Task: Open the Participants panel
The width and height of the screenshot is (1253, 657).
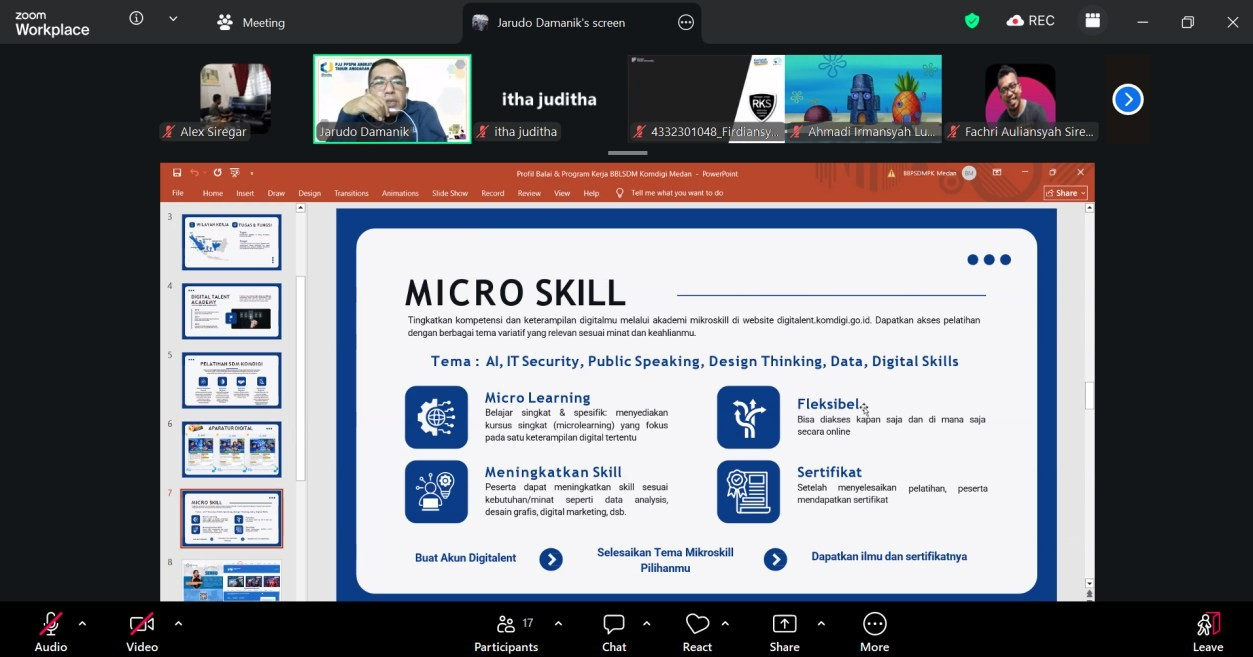Action: pyautogui.click(x=506, y=625)
